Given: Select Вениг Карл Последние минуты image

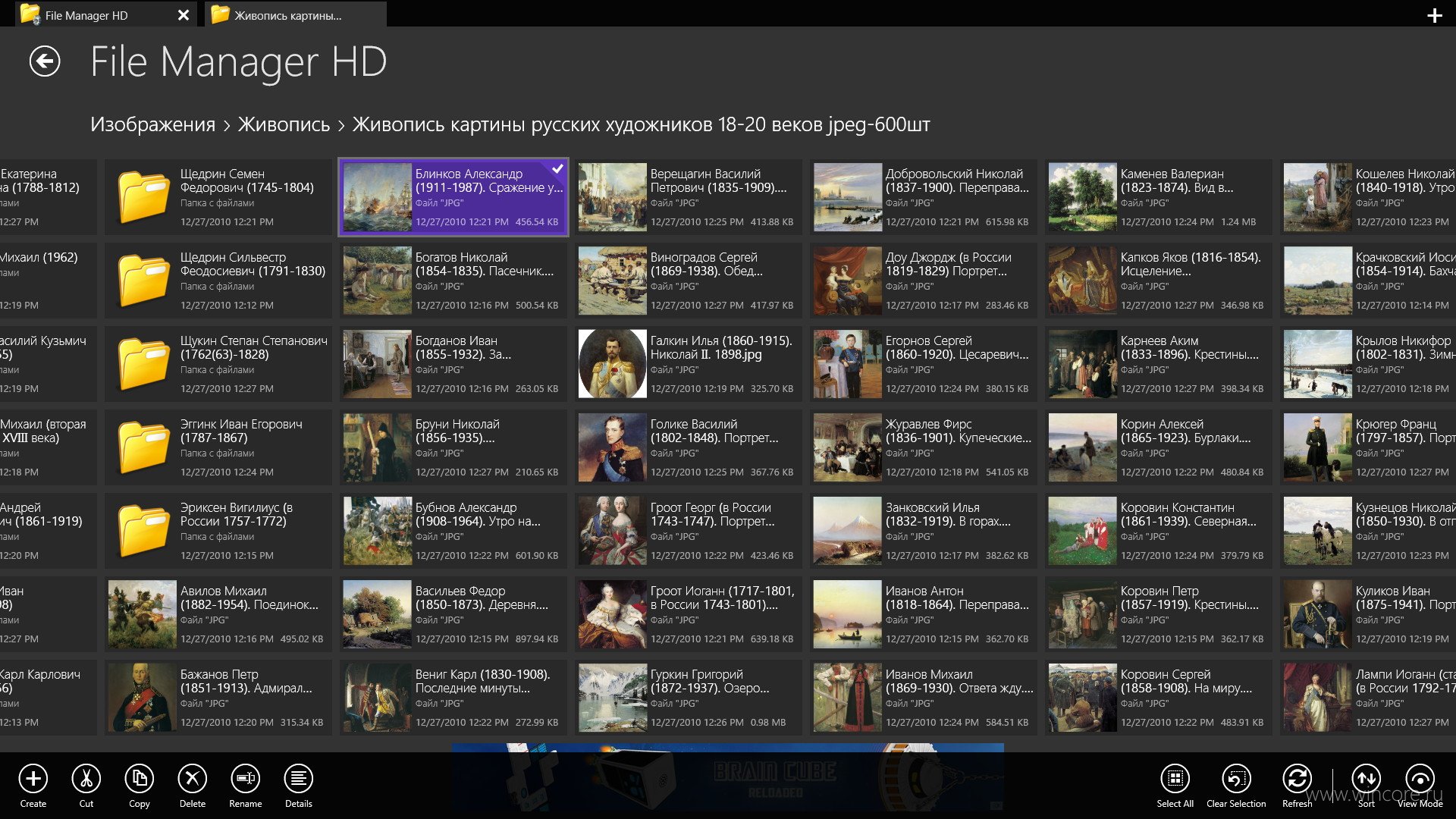Looking at the screenshot, I should point(453,698).
